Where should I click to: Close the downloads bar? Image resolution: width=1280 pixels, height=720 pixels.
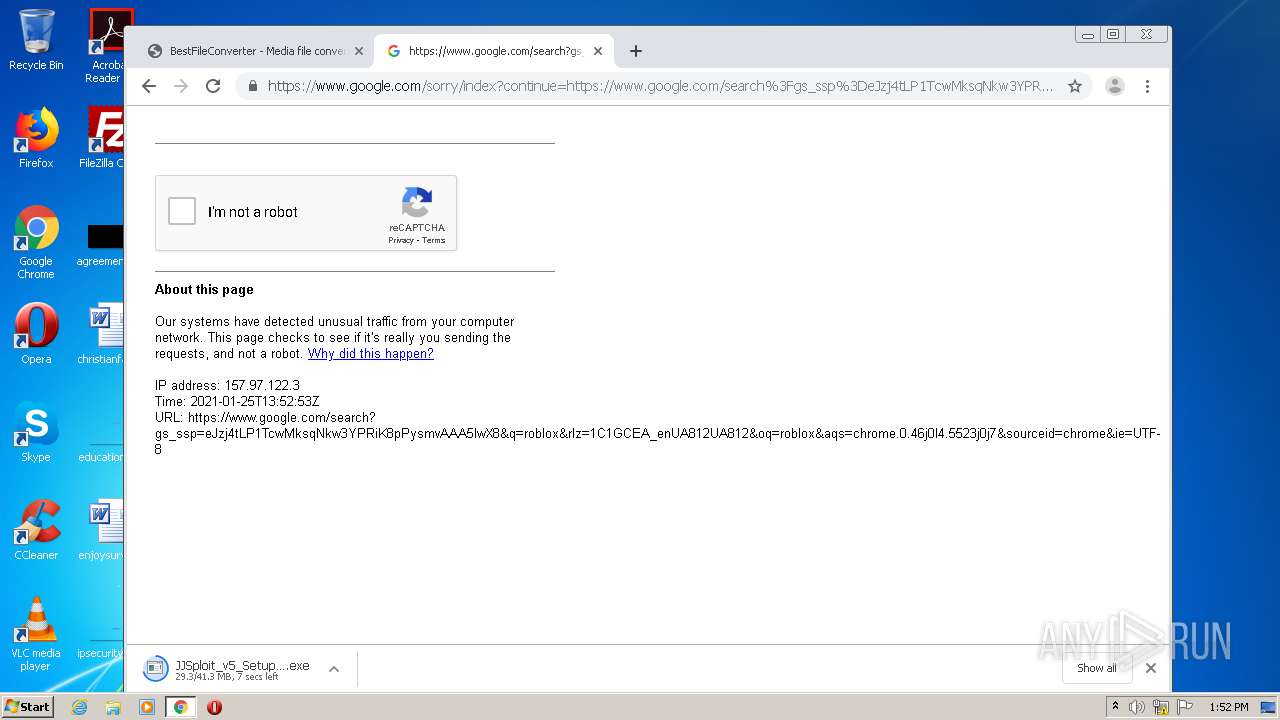(x=1151, y=668)
